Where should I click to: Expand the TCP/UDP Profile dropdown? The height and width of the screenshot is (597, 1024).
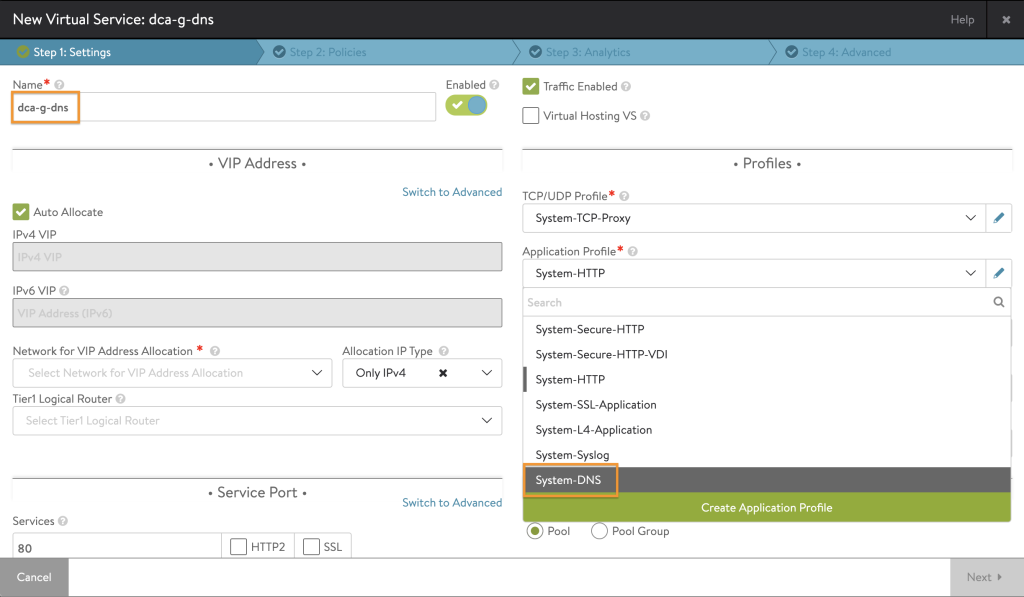(x=754, y=218)
